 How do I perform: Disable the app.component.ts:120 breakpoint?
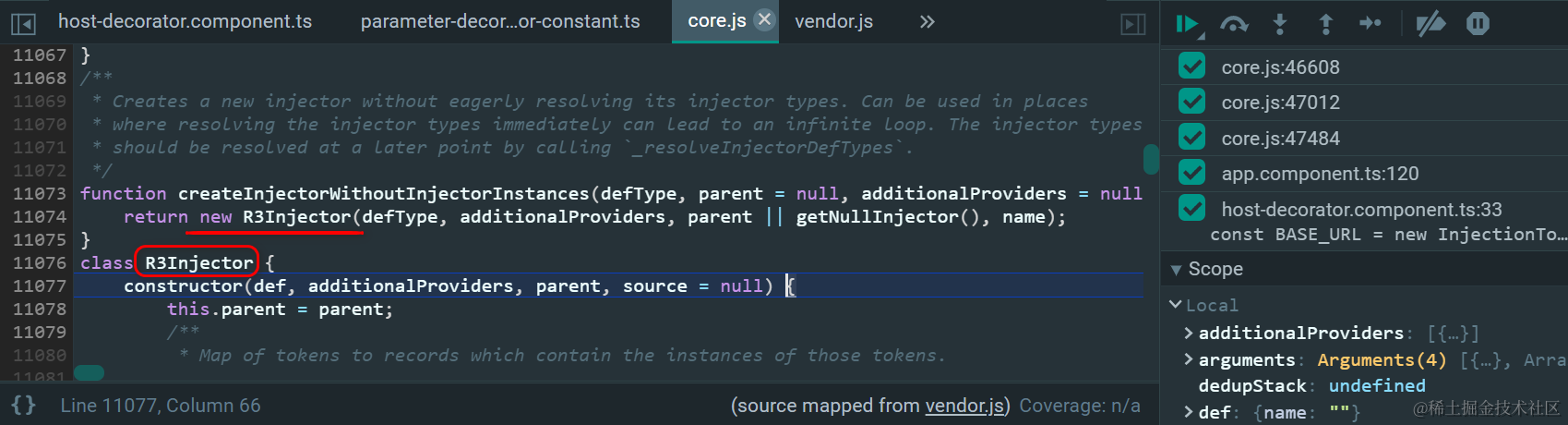pyautogui.click(x=1192, y=173)
